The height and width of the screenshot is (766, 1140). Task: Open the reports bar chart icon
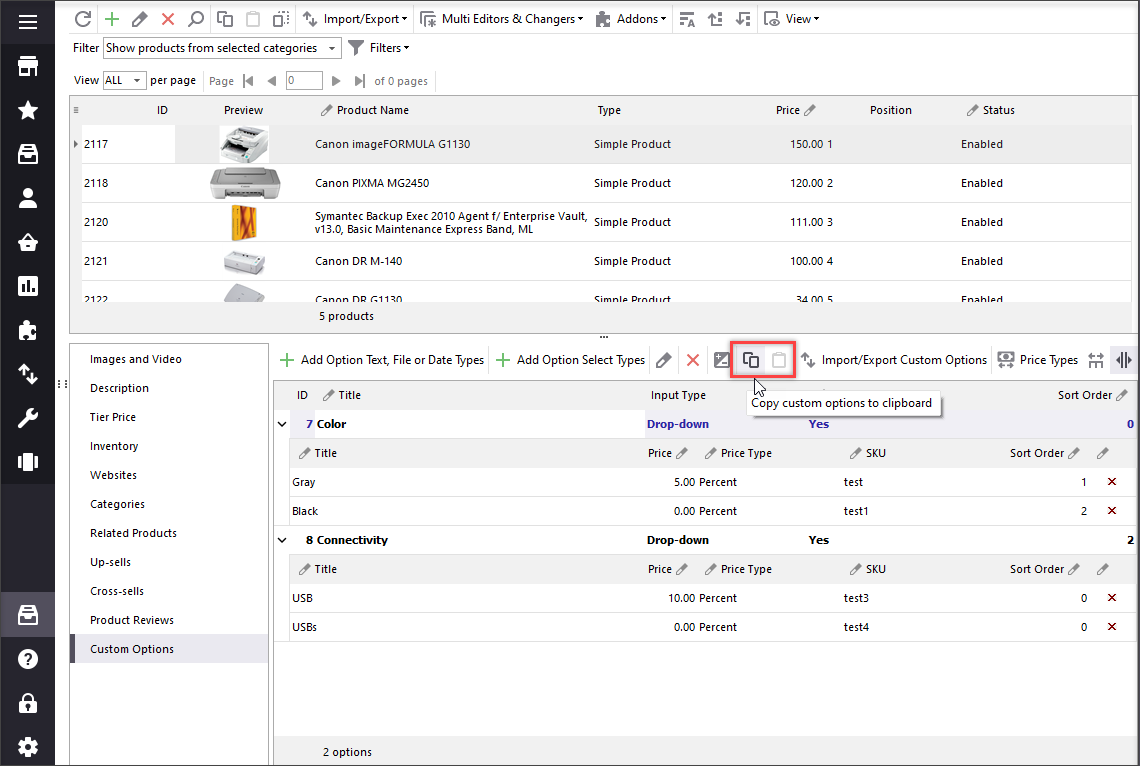click(28, 286)
